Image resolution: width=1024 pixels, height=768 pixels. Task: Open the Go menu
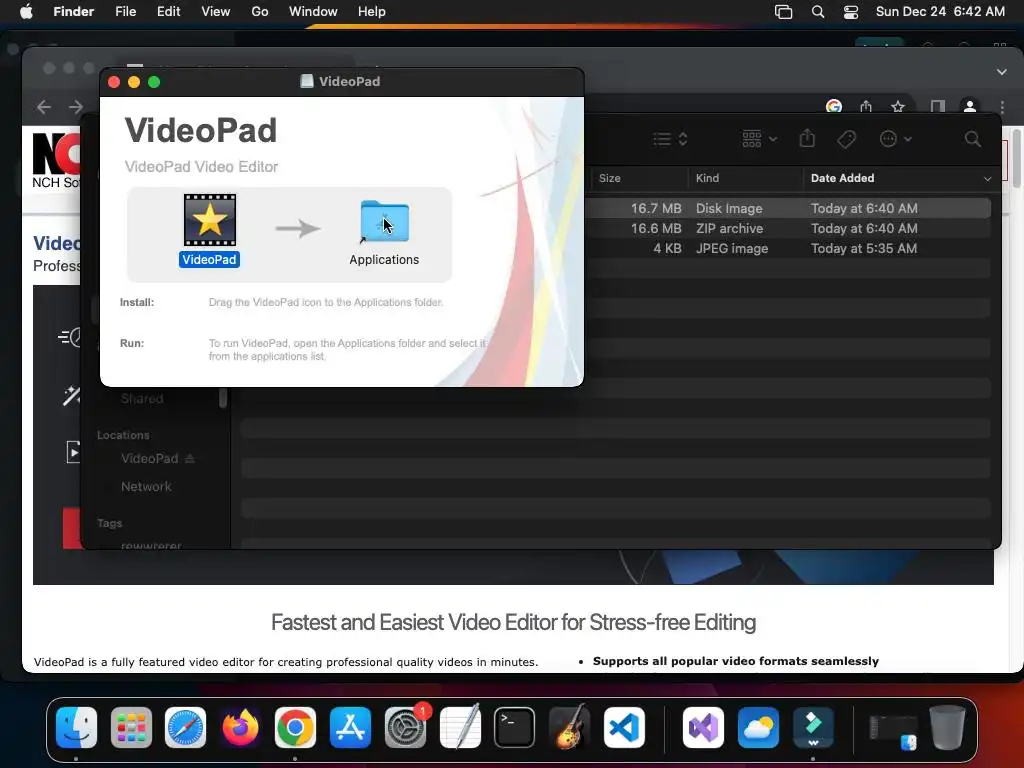[x=260, y=12]
